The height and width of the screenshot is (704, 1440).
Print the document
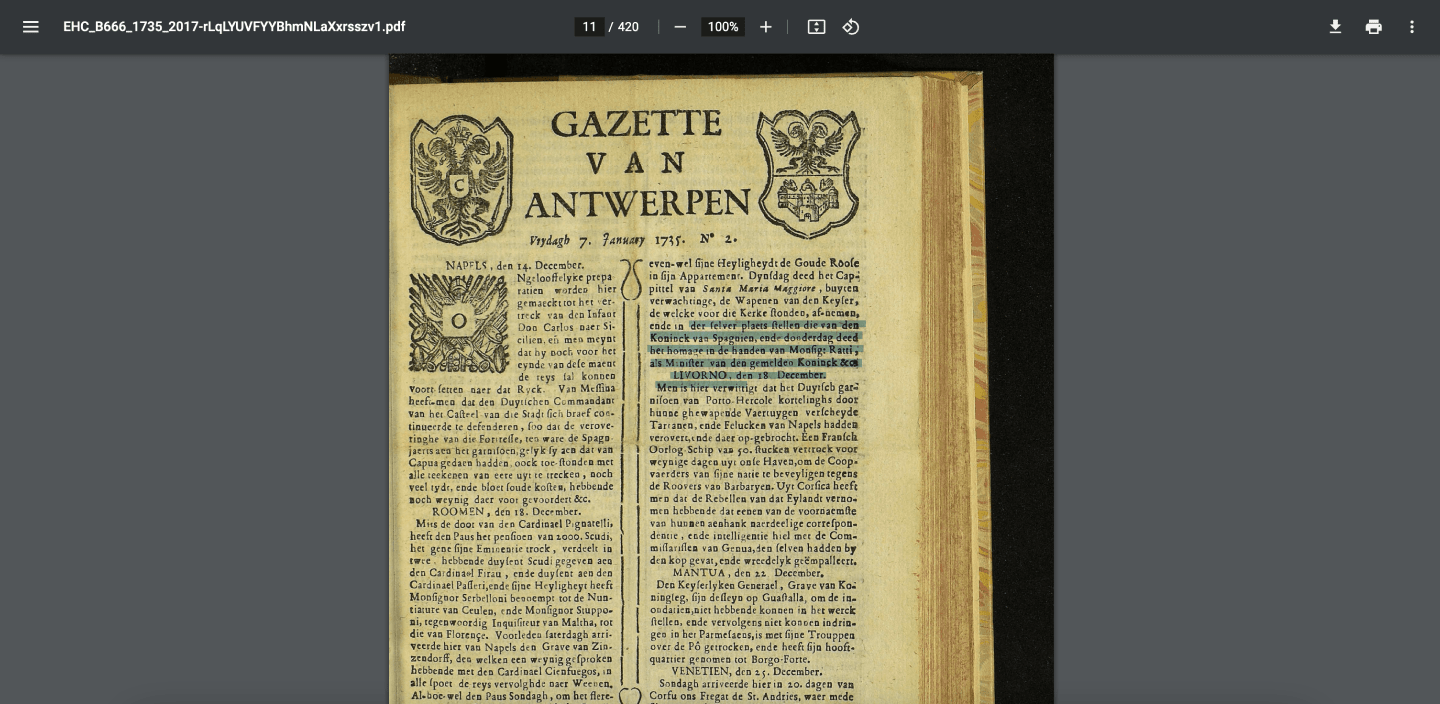coord(1374,27)
